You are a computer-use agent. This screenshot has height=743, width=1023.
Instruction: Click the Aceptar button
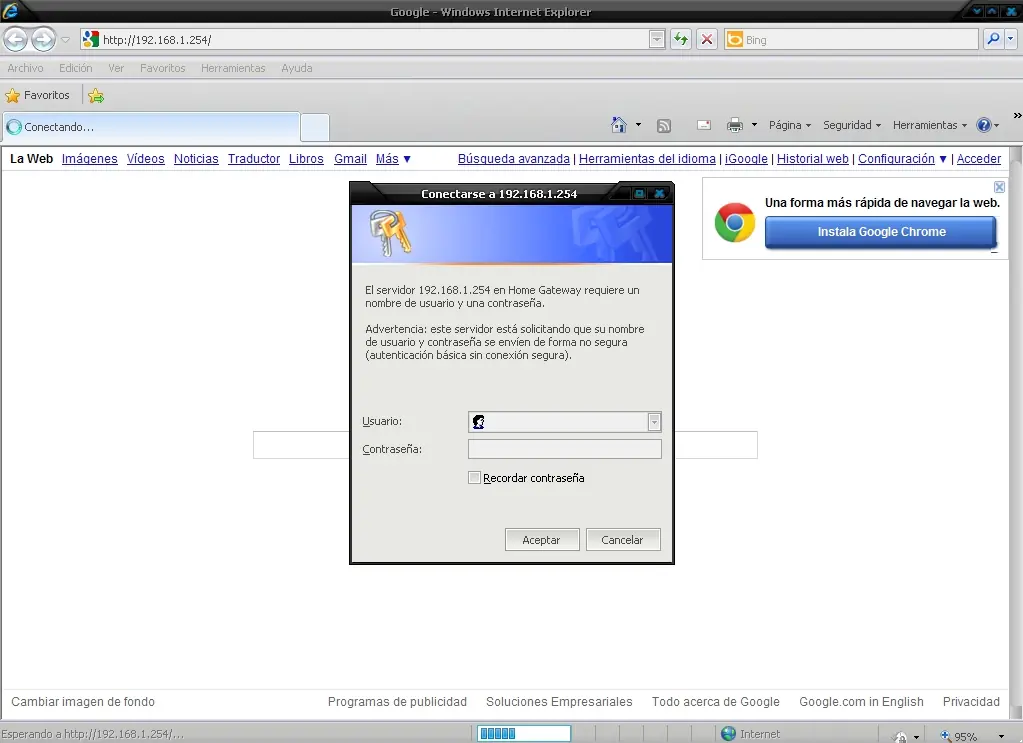[542, 539]
